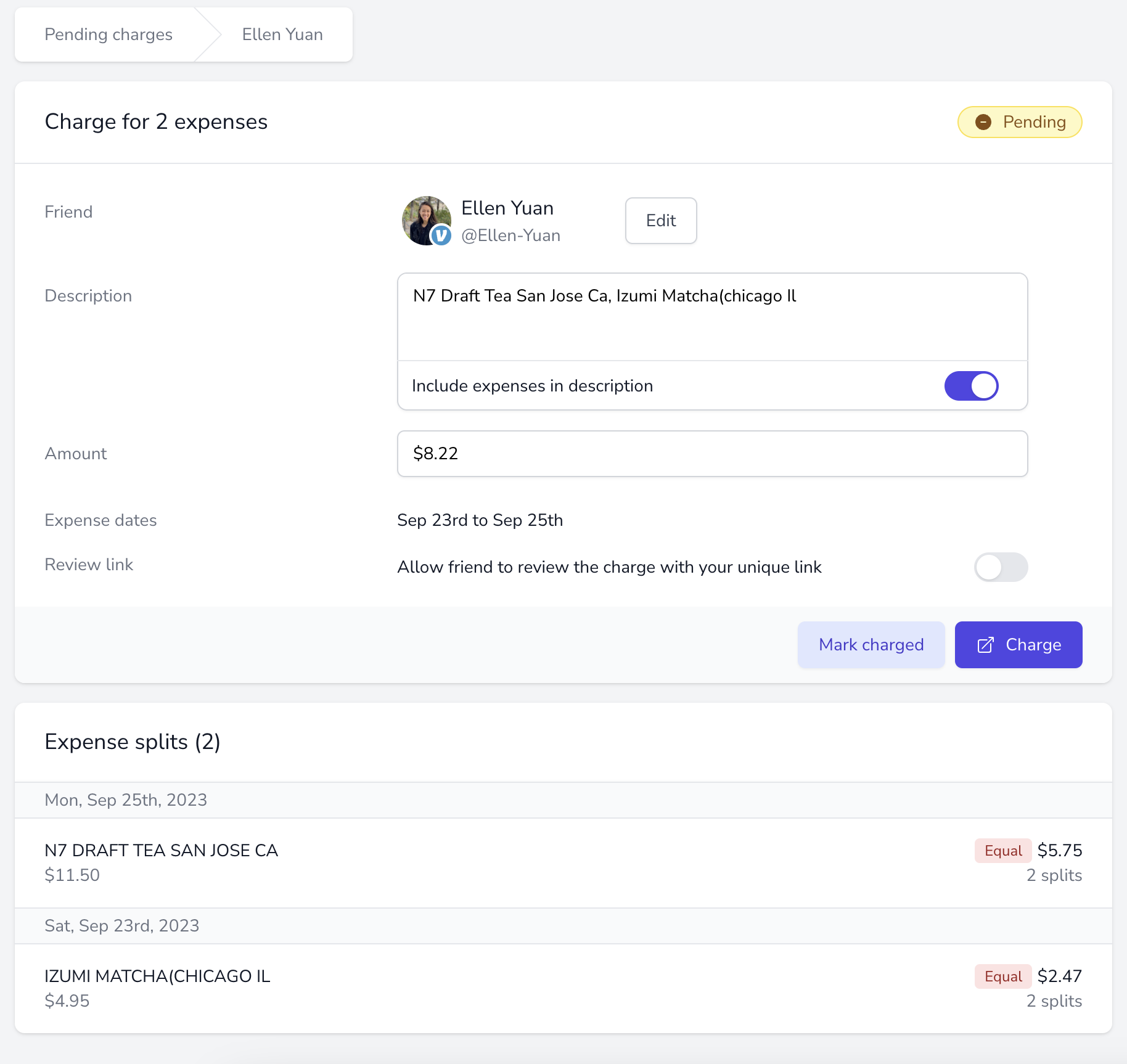Disable Include expenses in description toggle

coord(971,386)
